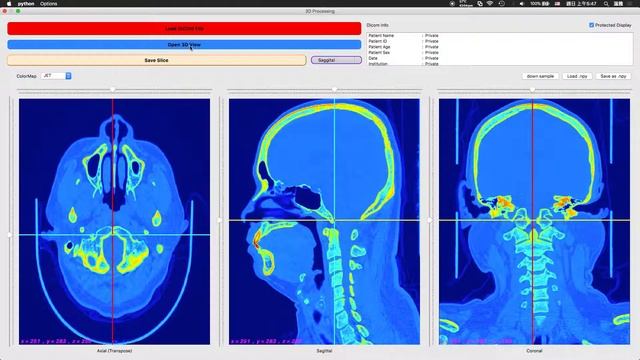
Task: Open the Sagittal plane dropdown
Action: 336,60
